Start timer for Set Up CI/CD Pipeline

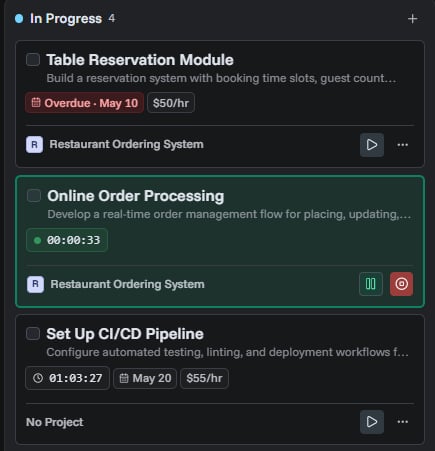(372, 422)
